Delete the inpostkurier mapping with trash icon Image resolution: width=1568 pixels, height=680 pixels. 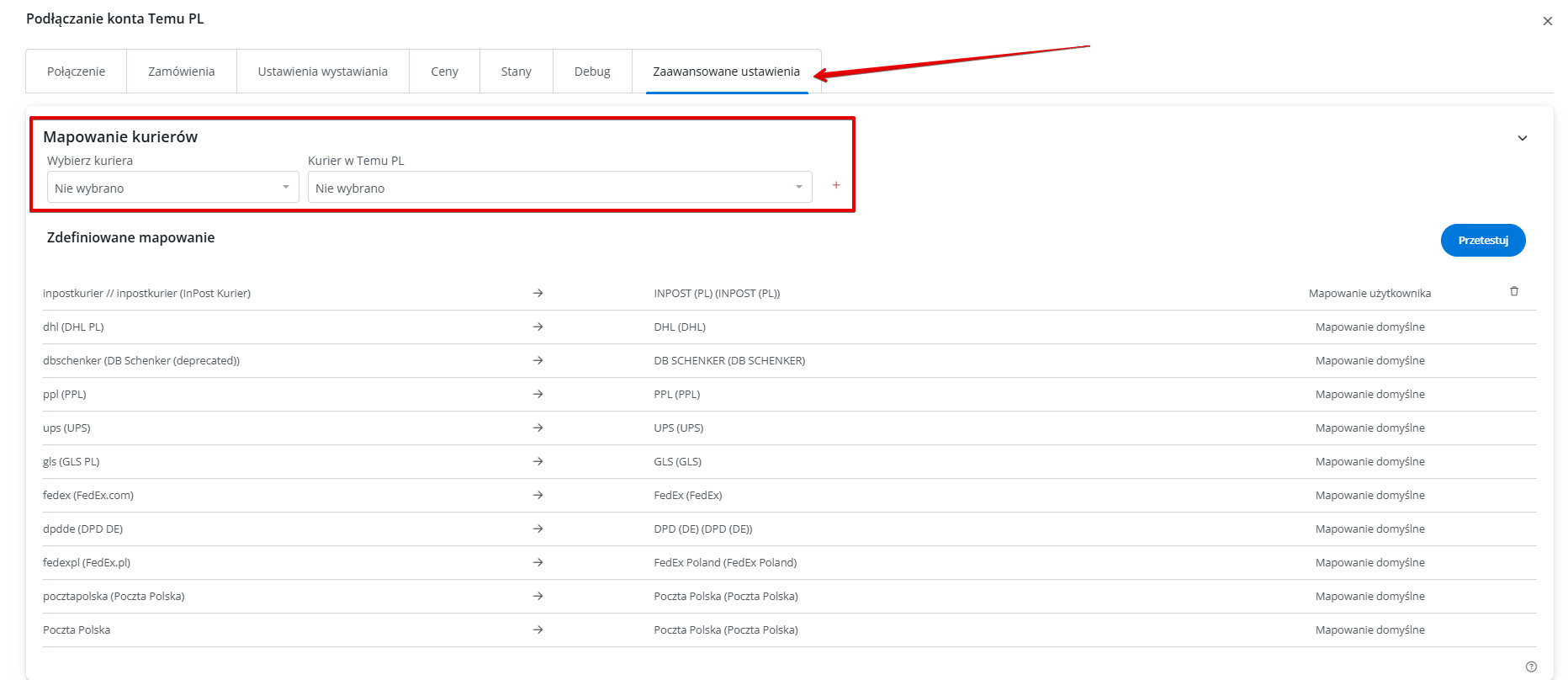1513,291
